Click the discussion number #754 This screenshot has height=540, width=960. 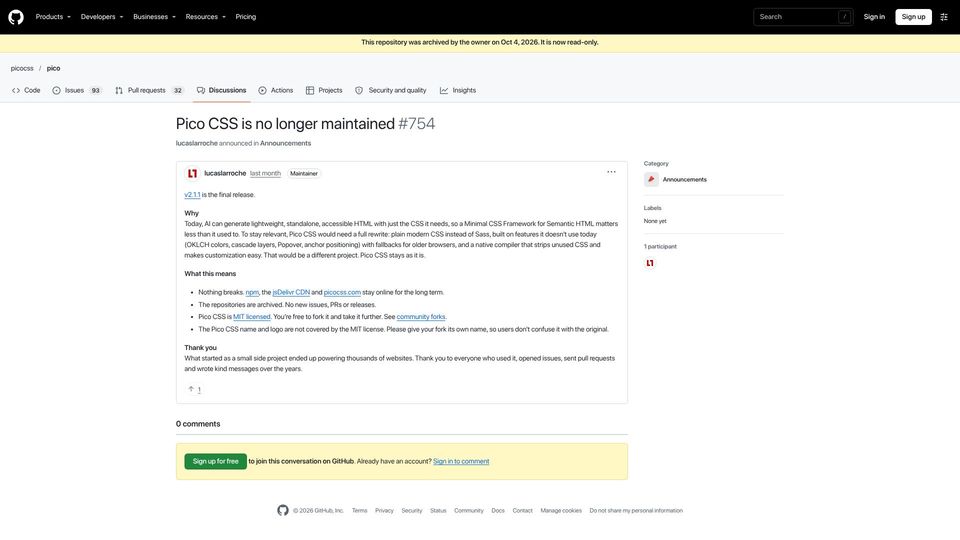[x=416, y=124]
